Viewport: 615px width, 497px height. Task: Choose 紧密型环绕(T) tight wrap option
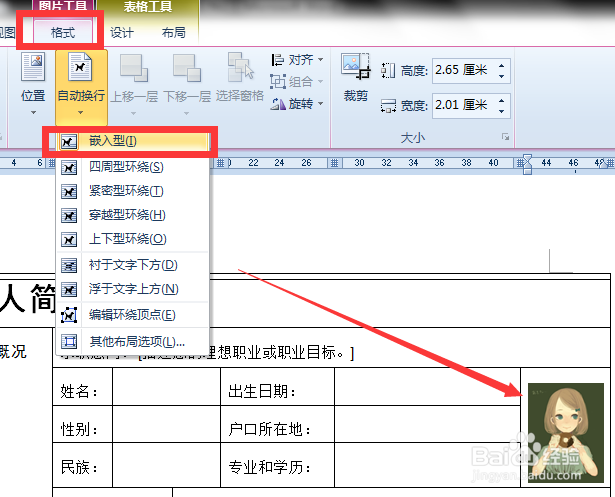(x=133, y=191)
